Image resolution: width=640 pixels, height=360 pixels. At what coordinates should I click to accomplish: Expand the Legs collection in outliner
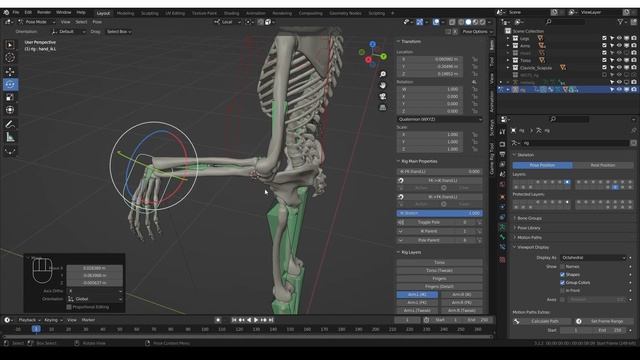508,38
